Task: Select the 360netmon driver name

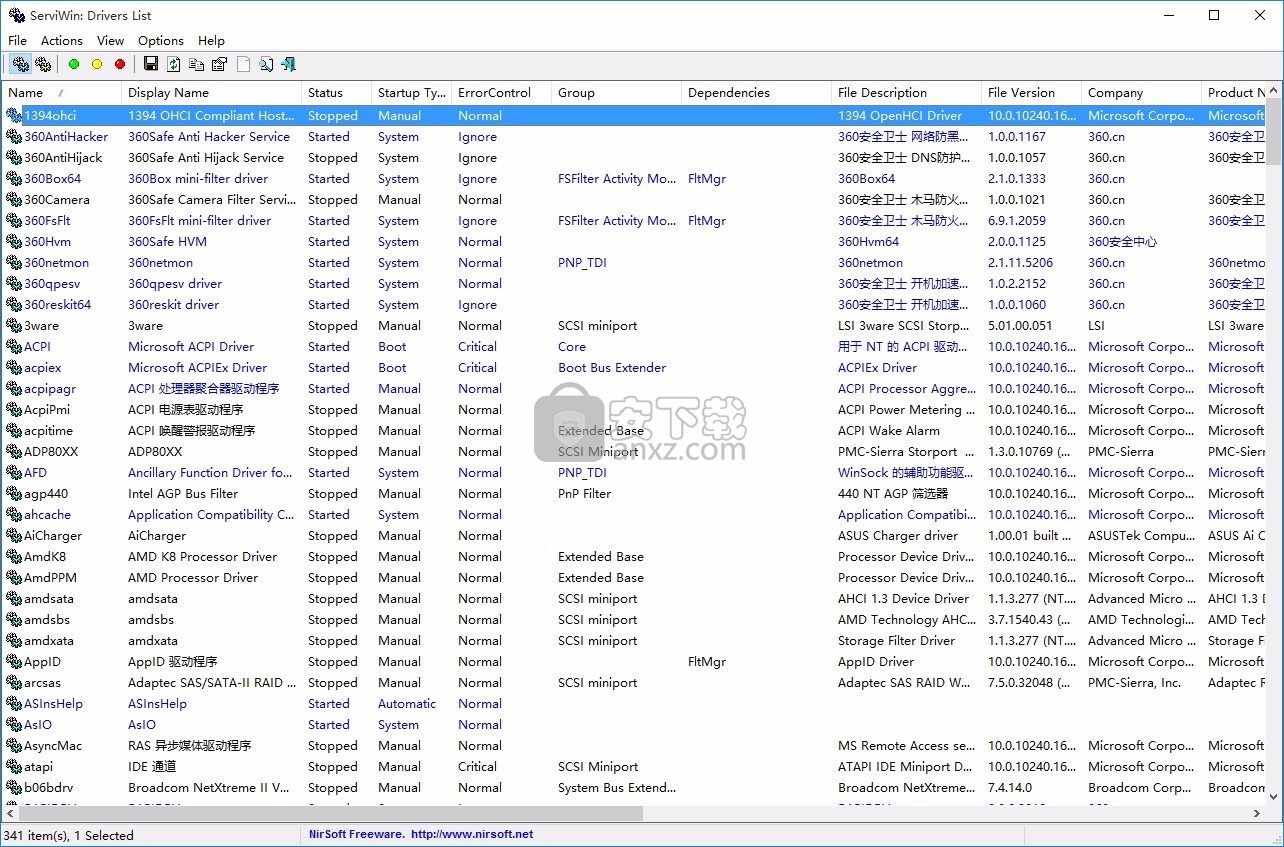Action: 56,263
